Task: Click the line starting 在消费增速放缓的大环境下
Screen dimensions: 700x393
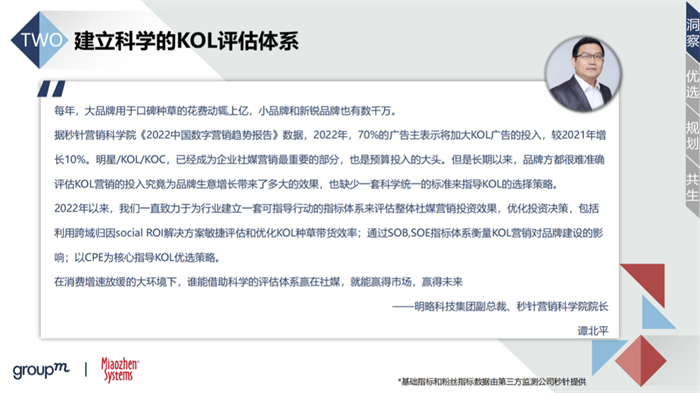Action: click(x=258, y=282)
